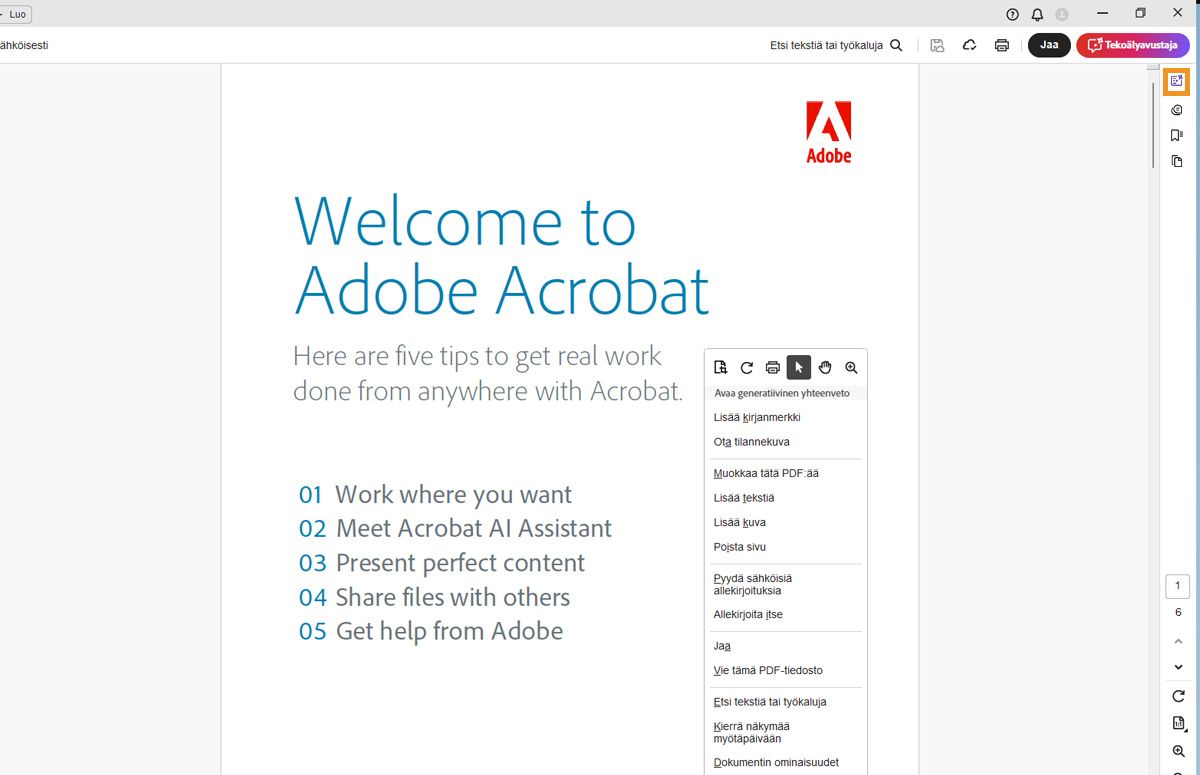This screenshot has width=1200, height=775.
Task: Click the marquee zoom icon in context toolbar
Action: [x=851, y=368]
